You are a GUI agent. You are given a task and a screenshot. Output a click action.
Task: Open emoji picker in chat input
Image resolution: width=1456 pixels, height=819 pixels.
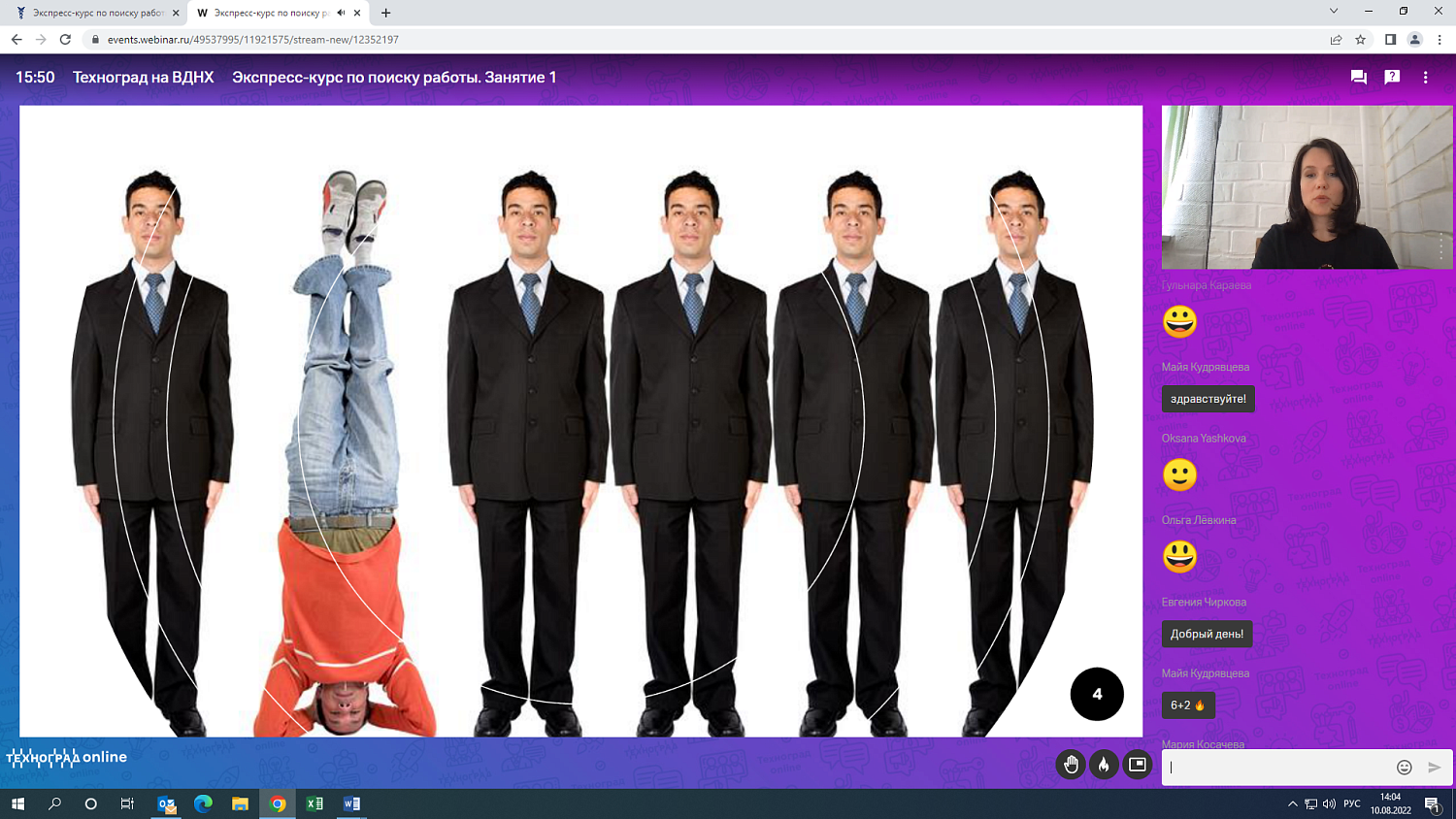pos(1404,768)
